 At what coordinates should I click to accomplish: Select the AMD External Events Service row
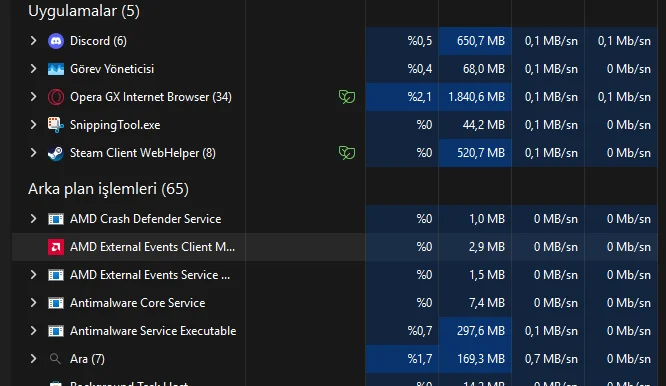click(335, 275)
